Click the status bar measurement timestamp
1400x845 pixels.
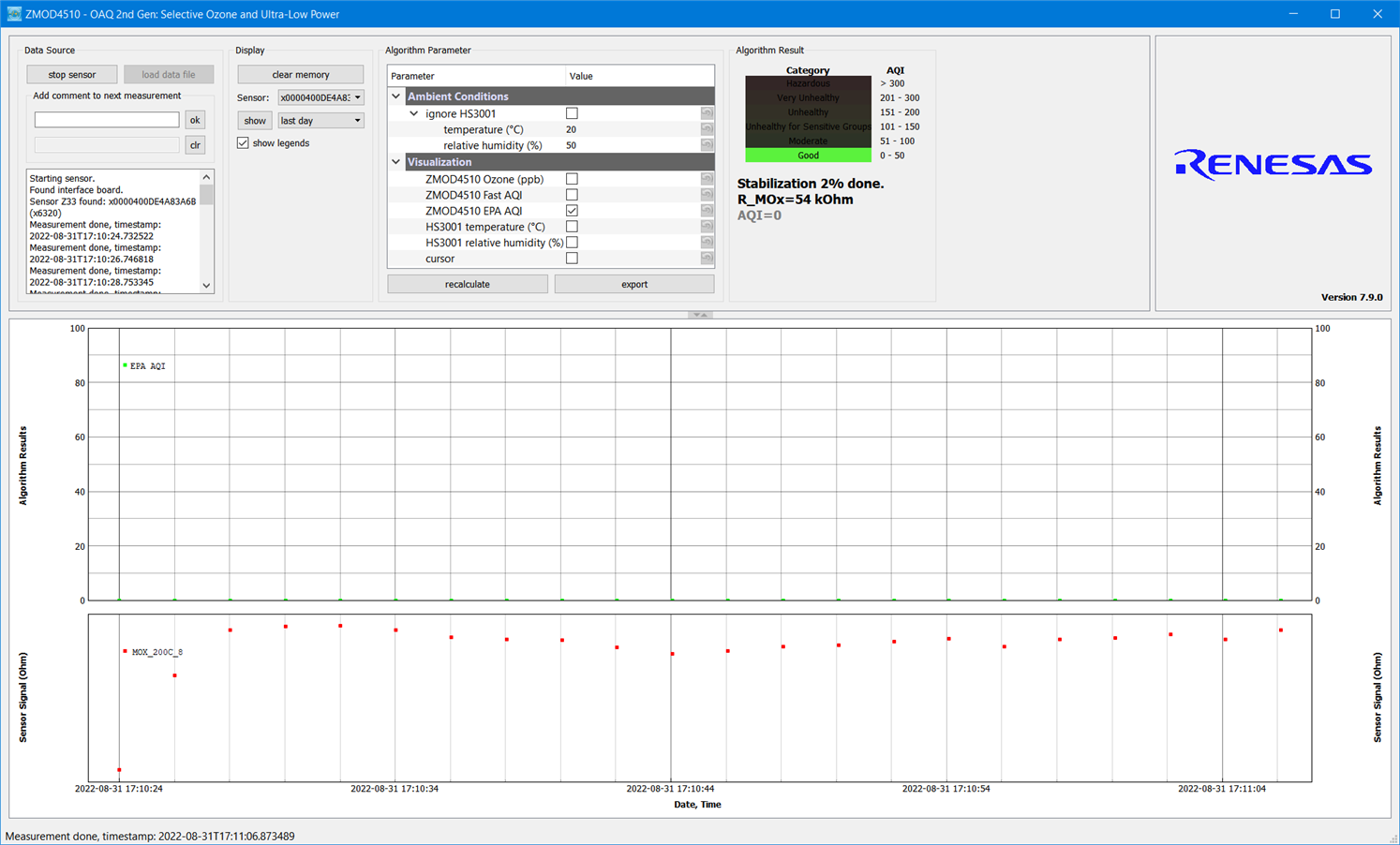point(150,836)
